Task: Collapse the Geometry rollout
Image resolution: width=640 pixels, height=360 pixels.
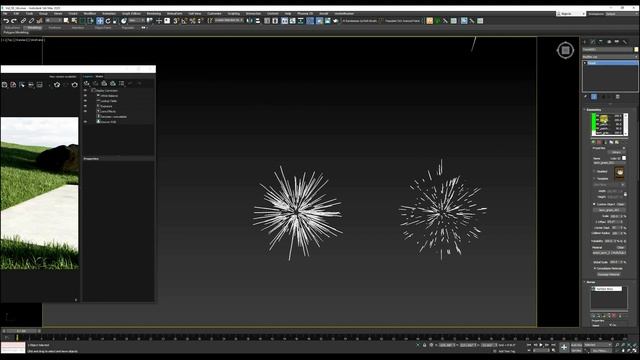Action: point(594,110)
